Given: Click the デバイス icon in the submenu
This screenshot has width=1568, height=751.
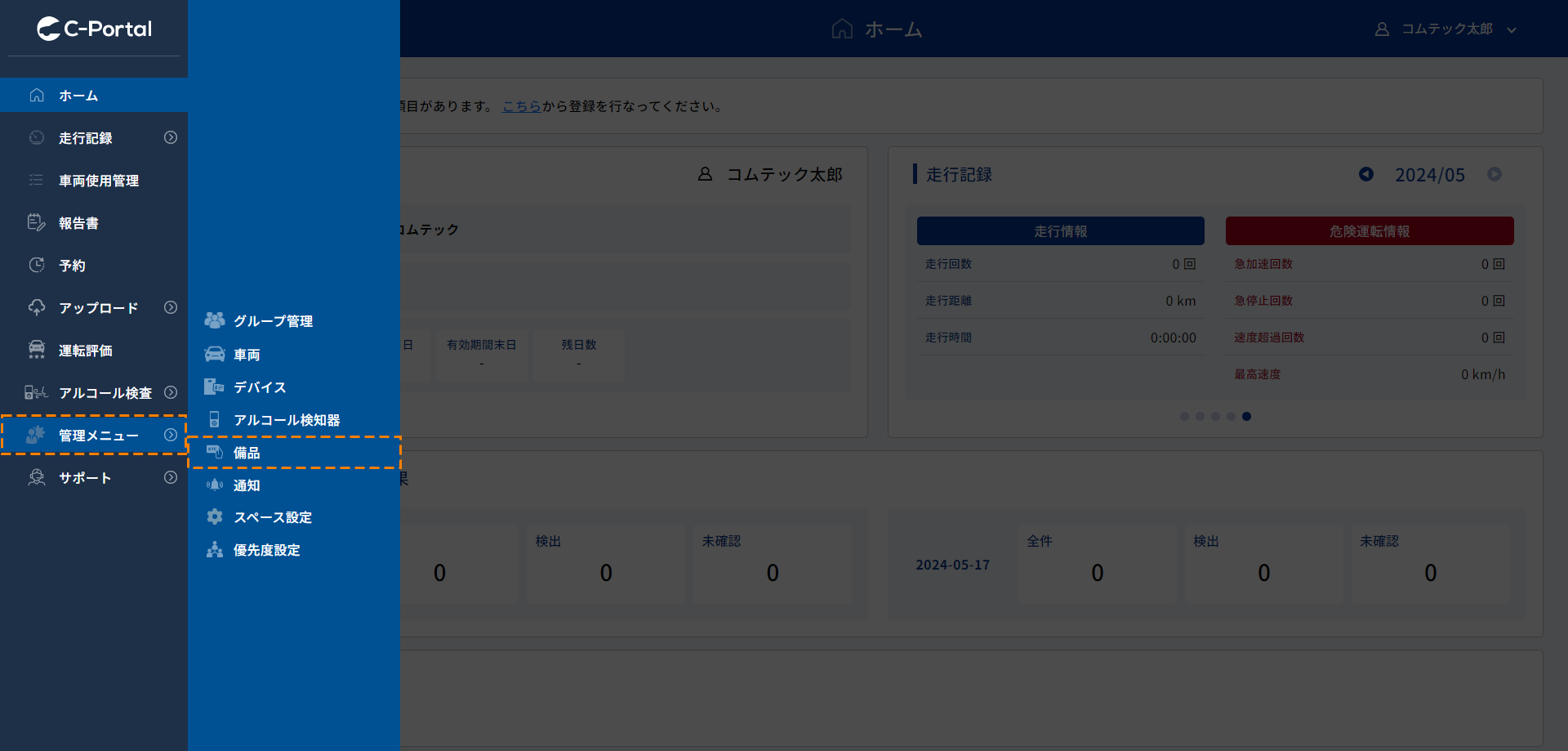Looking at the screenshot, I should 214,387.
